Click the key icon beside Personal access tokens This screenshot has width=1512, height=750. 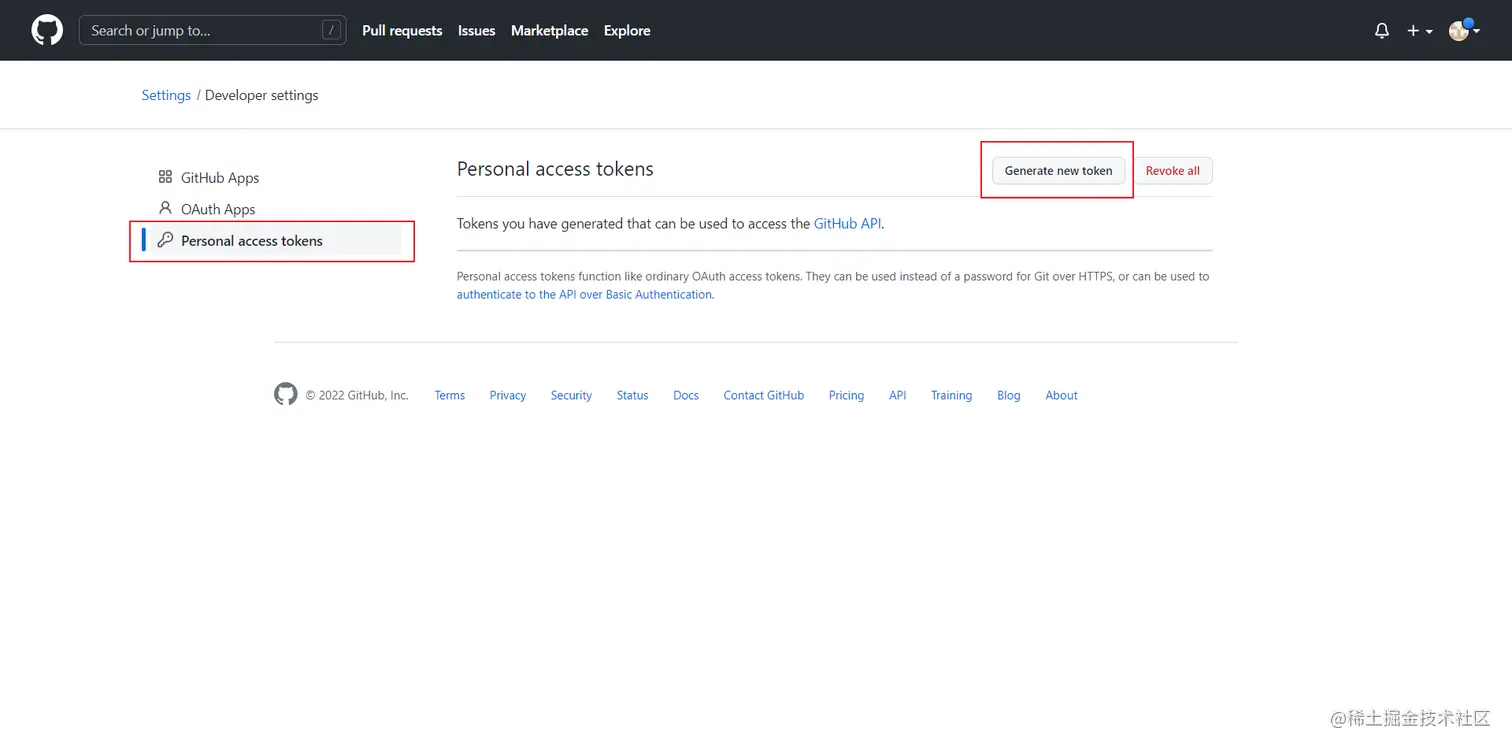pyautogui.click(x=165, y=240)
